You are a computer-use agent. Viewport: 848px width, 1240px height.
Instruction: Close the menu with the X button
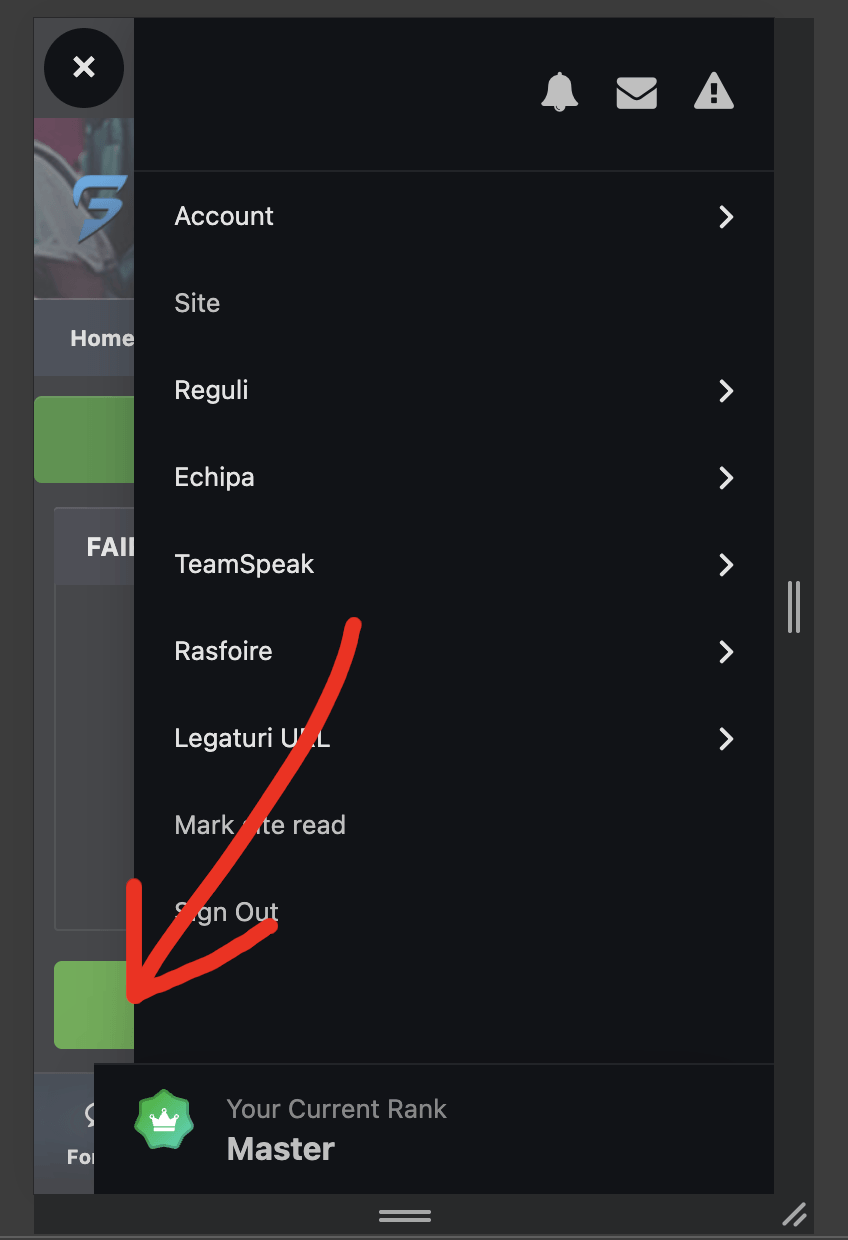tap(84, 67)
